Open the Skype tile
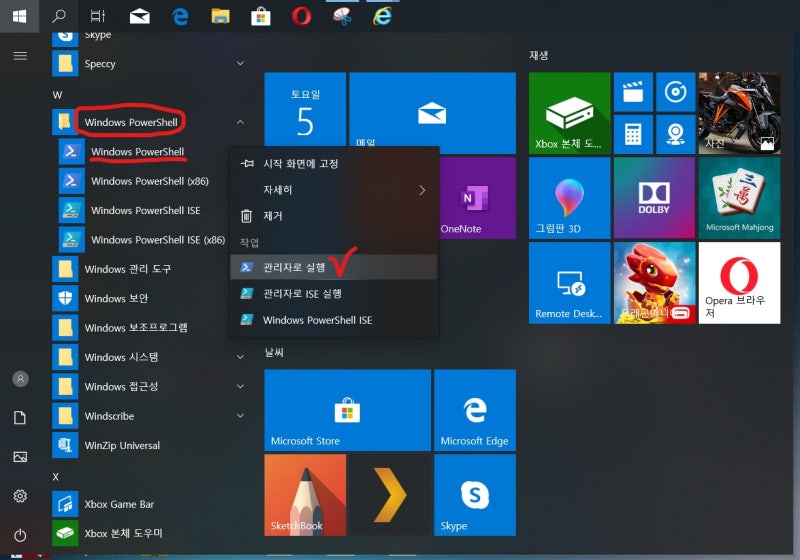800x560 pixels. (x=475, y=495)
